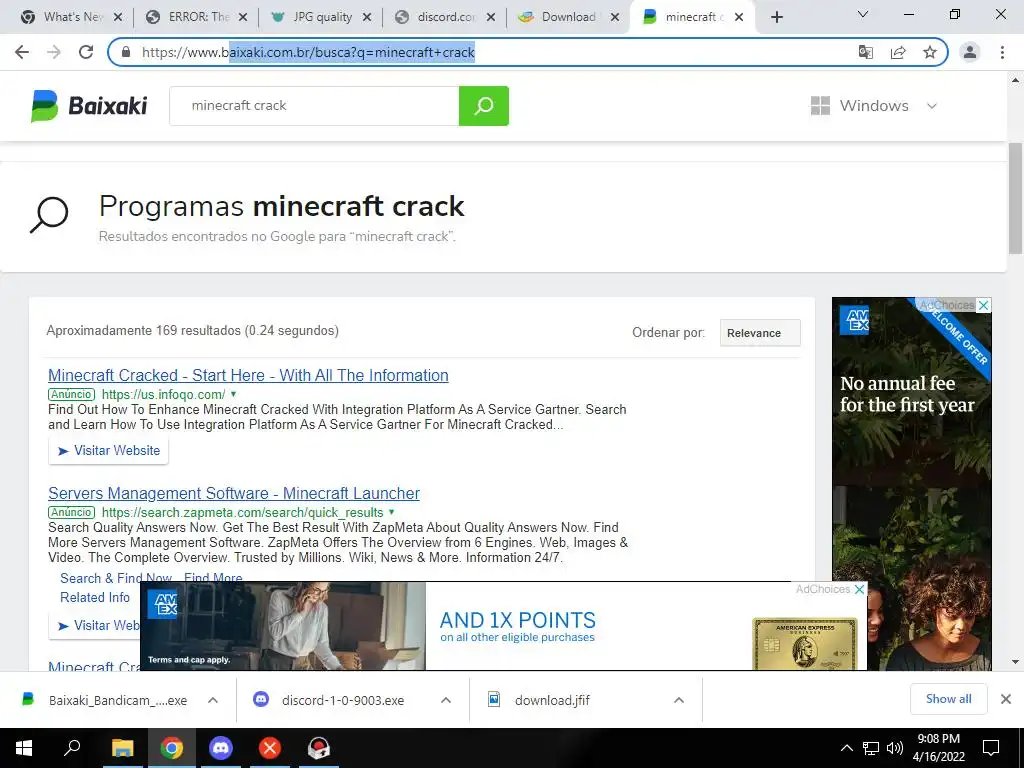Close the bottom AmEx banner ad
The width and height of the screenshot is (1024, 768).
[860, 589]
